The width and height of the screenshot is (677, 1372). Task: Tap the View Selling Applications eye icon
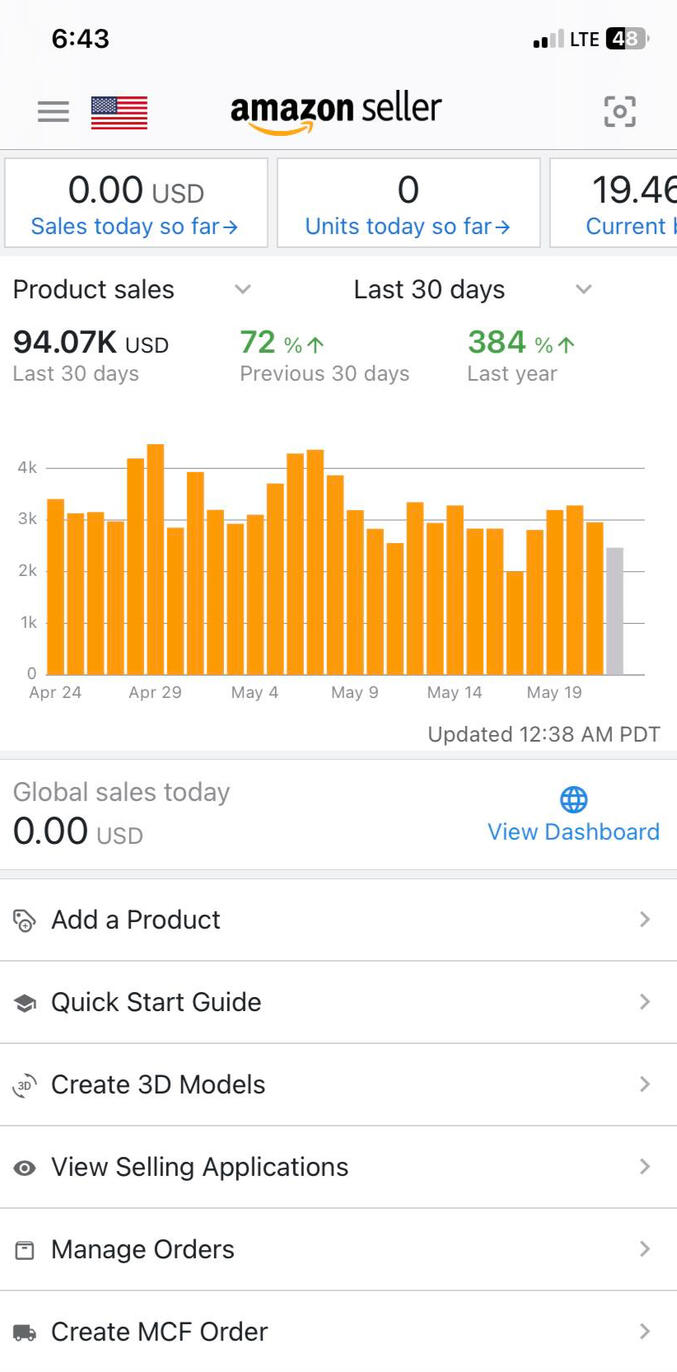(x=25, y=1168)
